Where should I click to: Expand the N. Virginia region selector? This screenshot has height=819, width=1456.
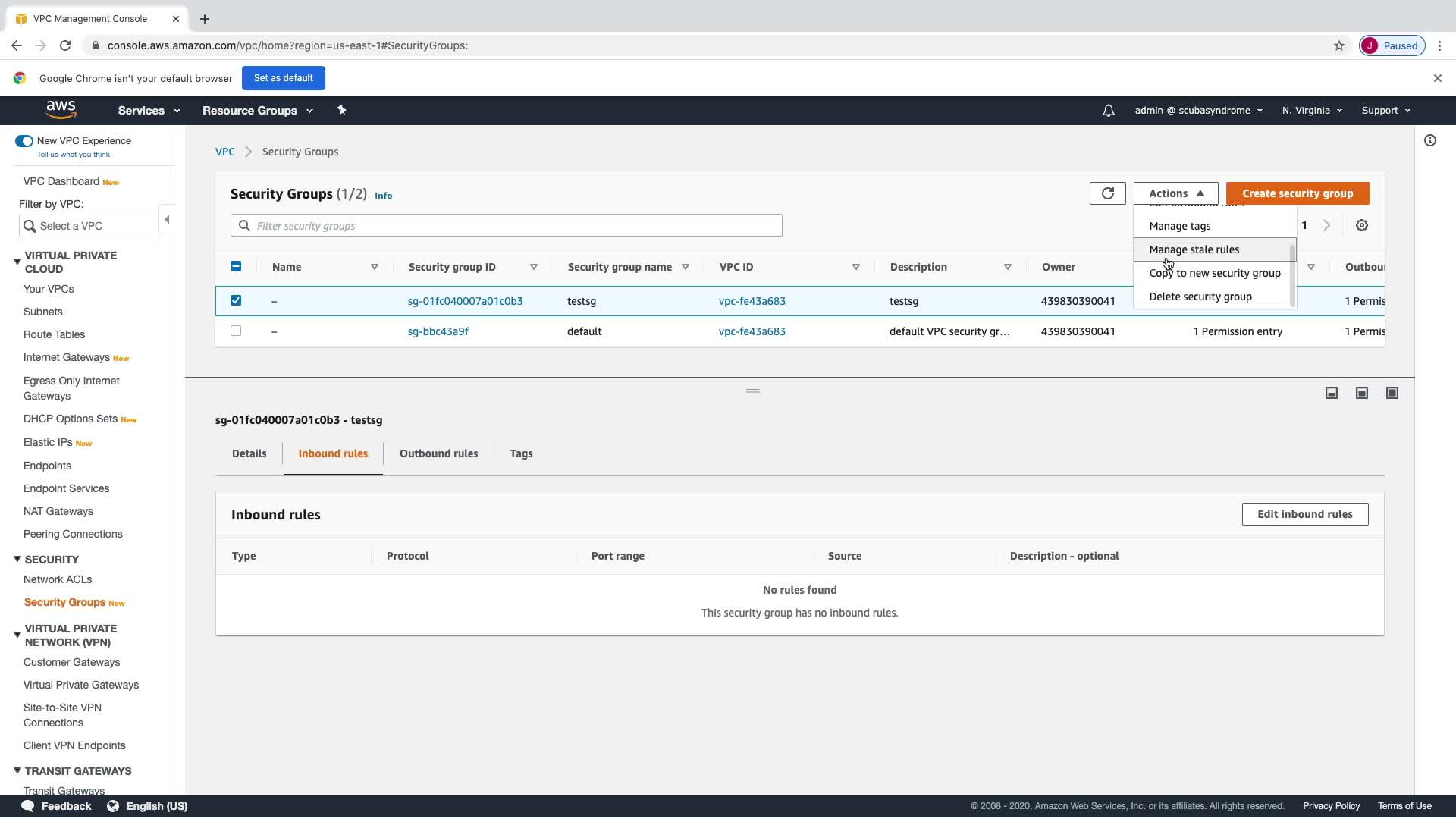click(1311, 111)
